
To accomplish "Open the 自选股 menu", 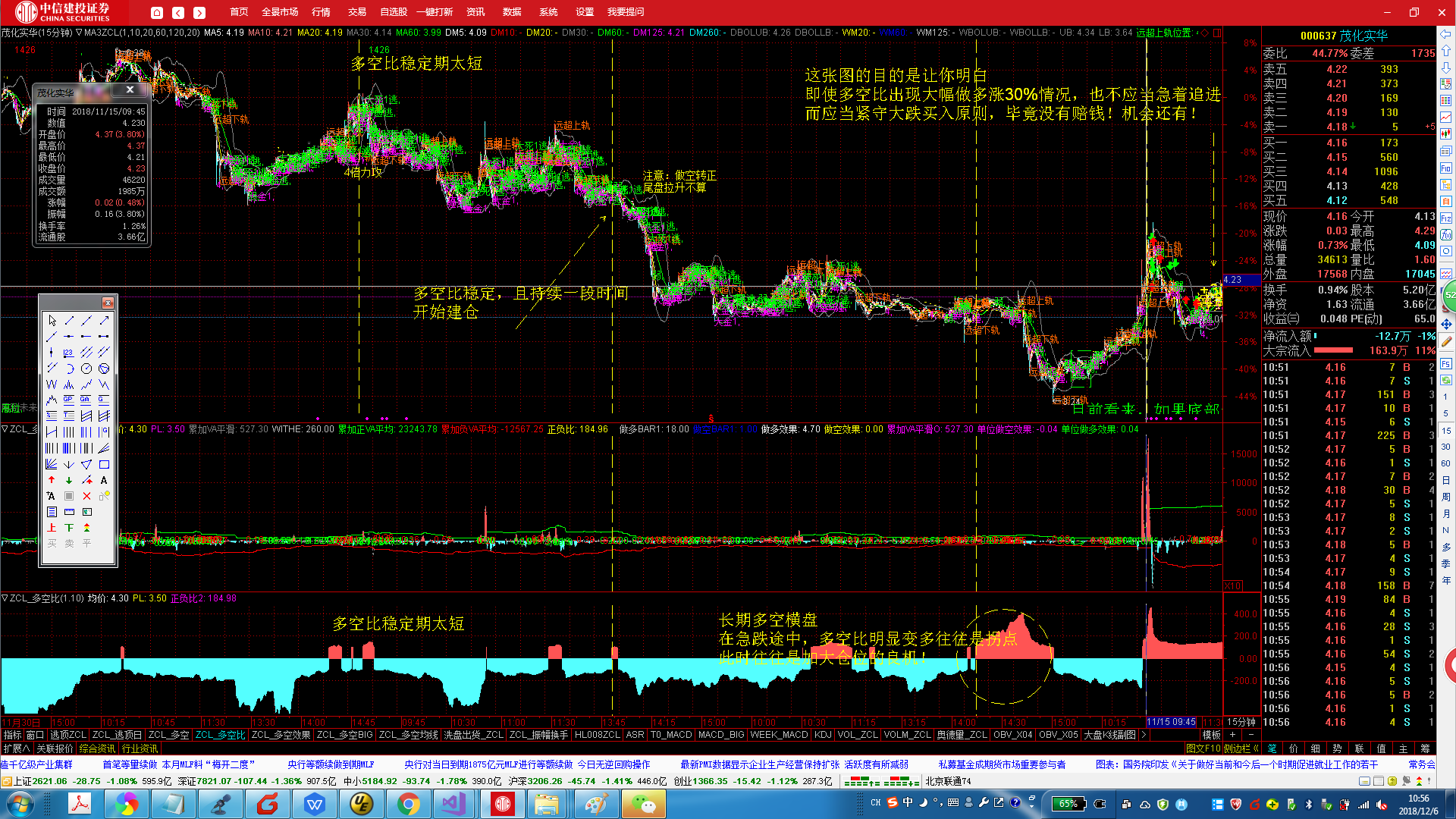I will point(394,12).
